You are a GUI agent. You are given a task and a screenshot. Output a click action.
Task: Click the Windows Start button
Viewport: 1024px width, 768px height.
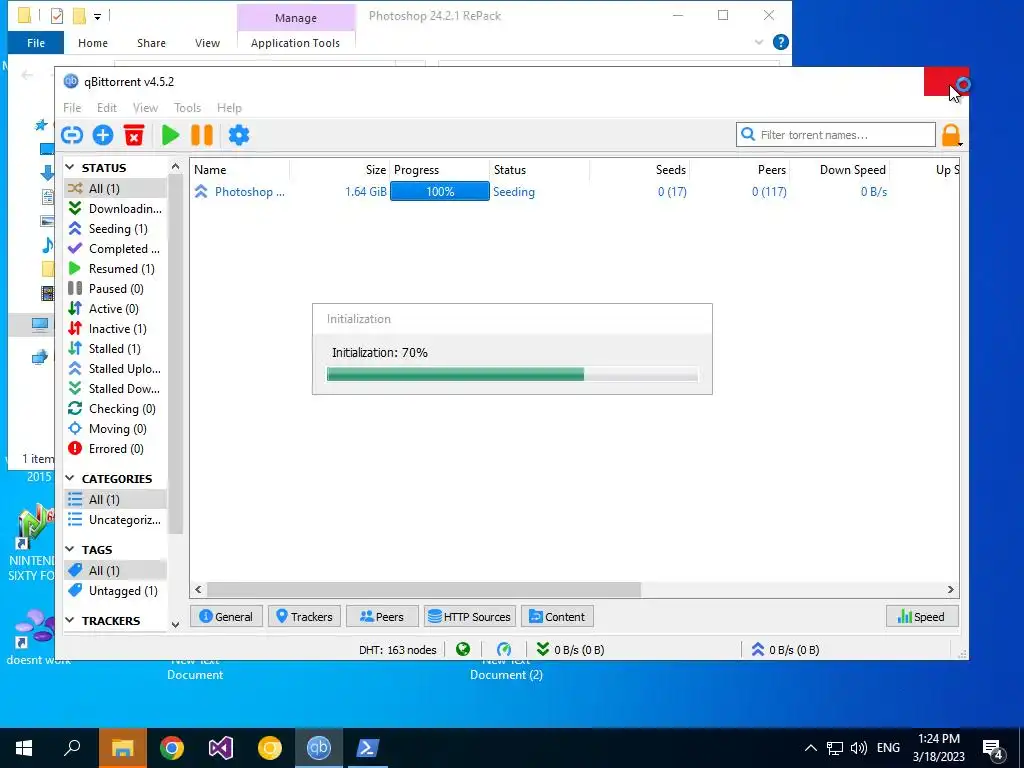click(24, 748)
